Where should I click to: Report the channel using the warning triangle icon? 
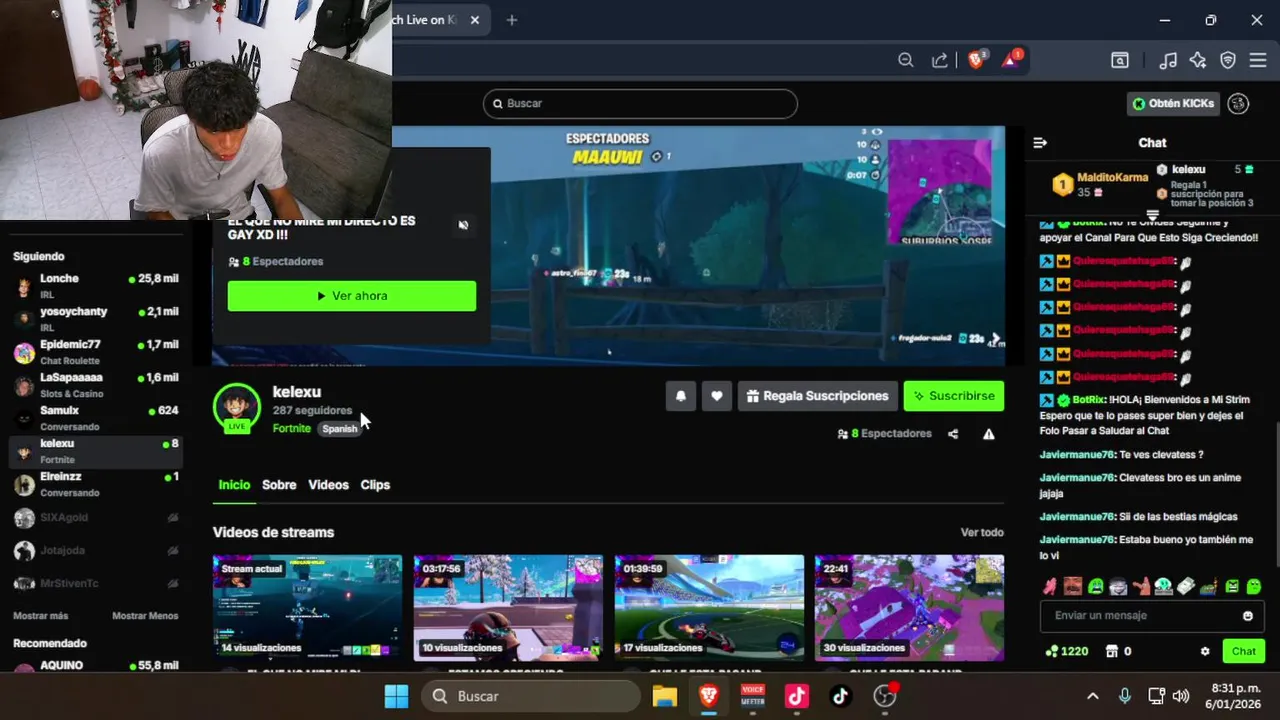click(x=989, y=434)
